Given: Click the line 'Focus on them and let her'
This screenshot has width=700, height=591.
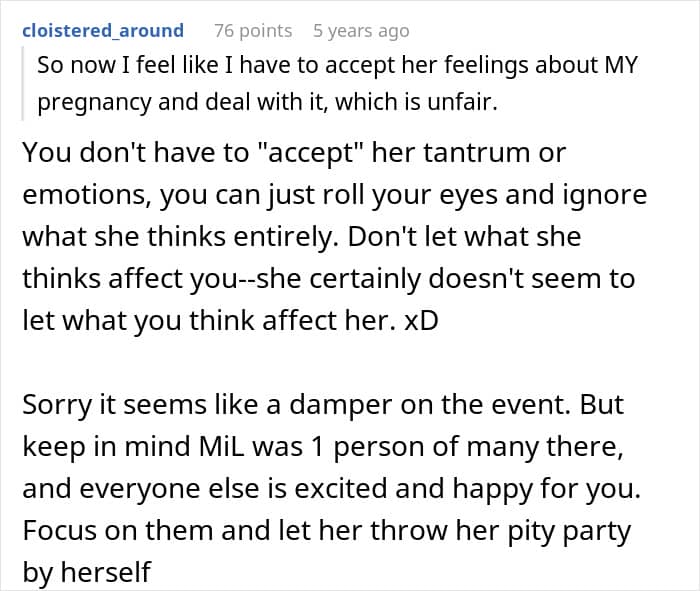Looking at the screenshot, I should pyautogui.click(x=326, y=531).
